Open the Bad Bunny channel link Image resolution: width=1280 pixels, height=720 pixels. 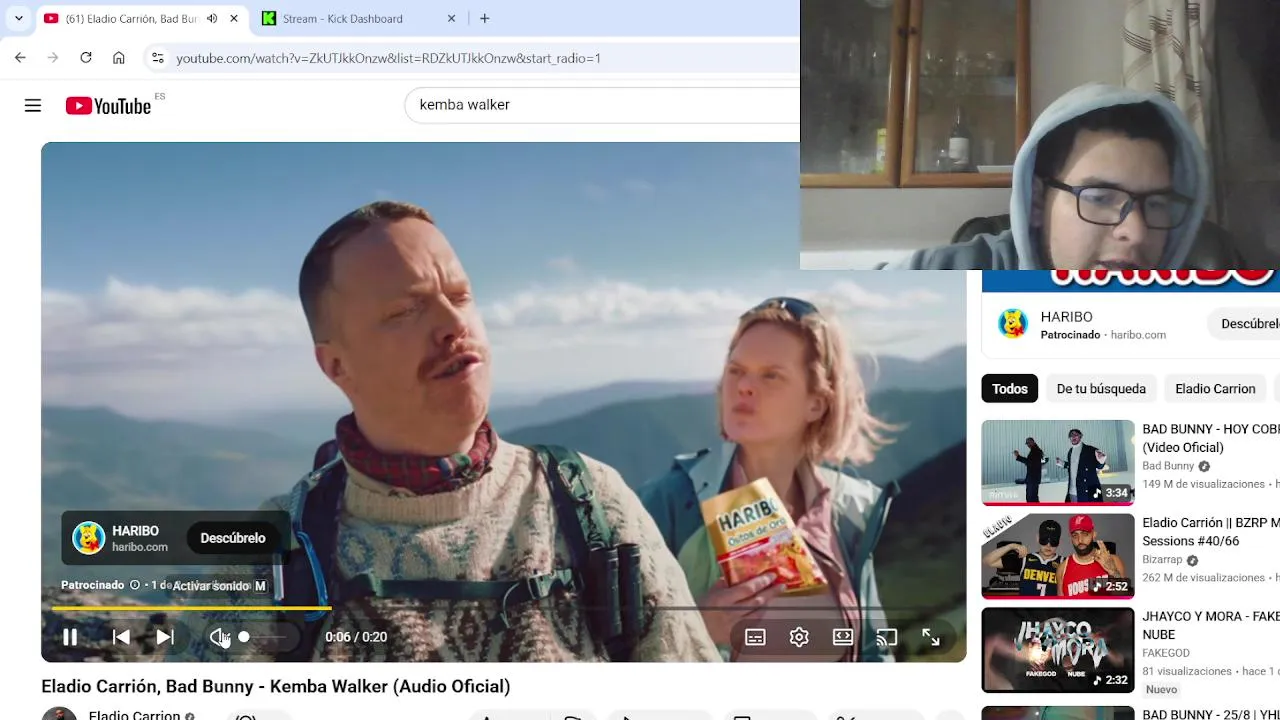pos(1168,466)
